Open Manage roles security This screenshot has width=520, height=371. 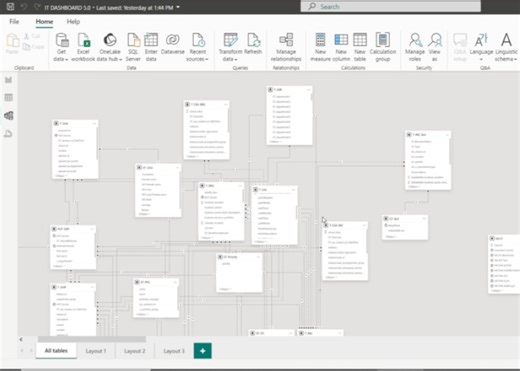pos(415,47)
